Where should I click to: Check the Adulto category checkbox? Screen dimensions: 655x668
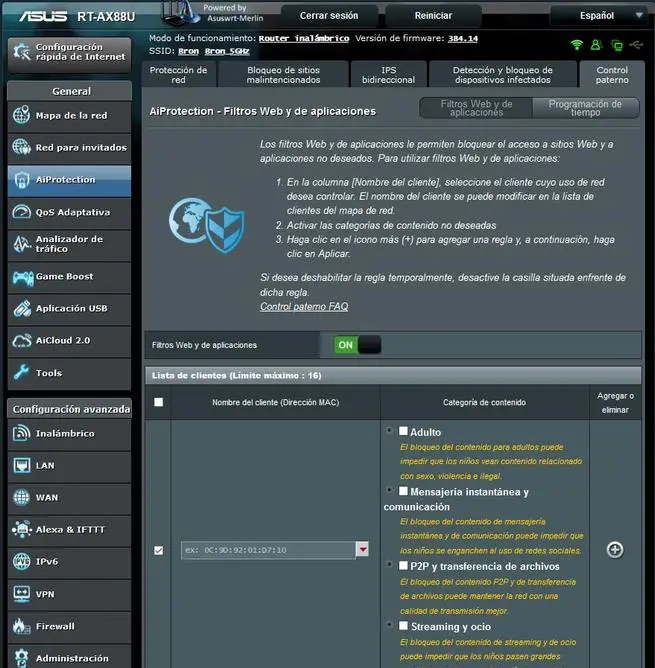click(x=403, y=431)
